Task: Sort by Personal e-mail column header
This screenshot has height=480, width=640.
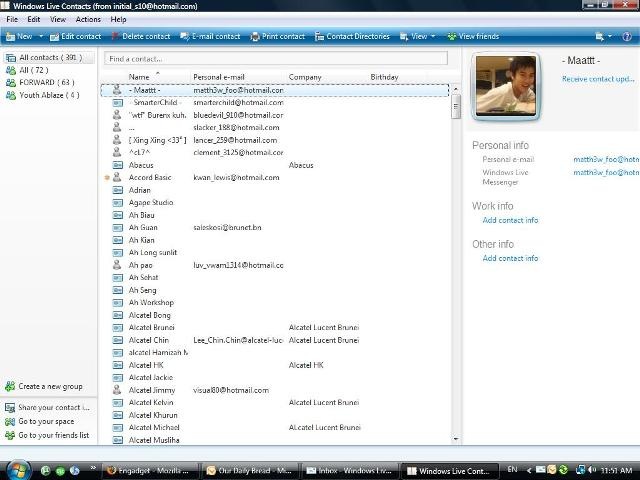Action: [238, 77]
